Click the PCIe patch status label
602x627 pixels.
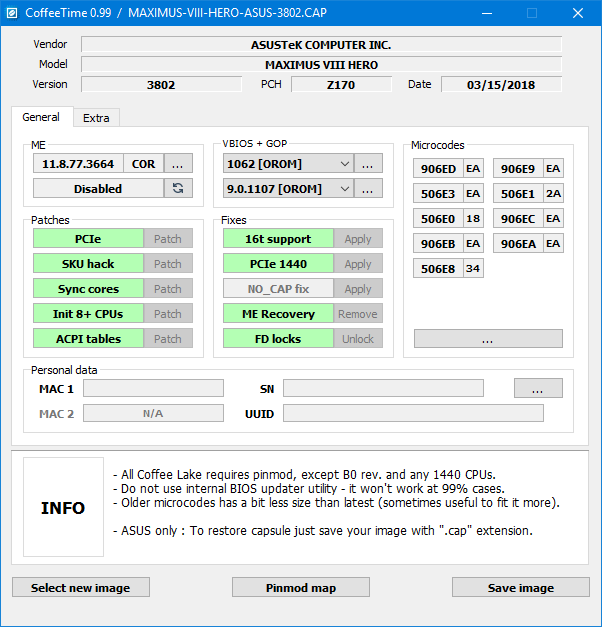click(88, 239)
